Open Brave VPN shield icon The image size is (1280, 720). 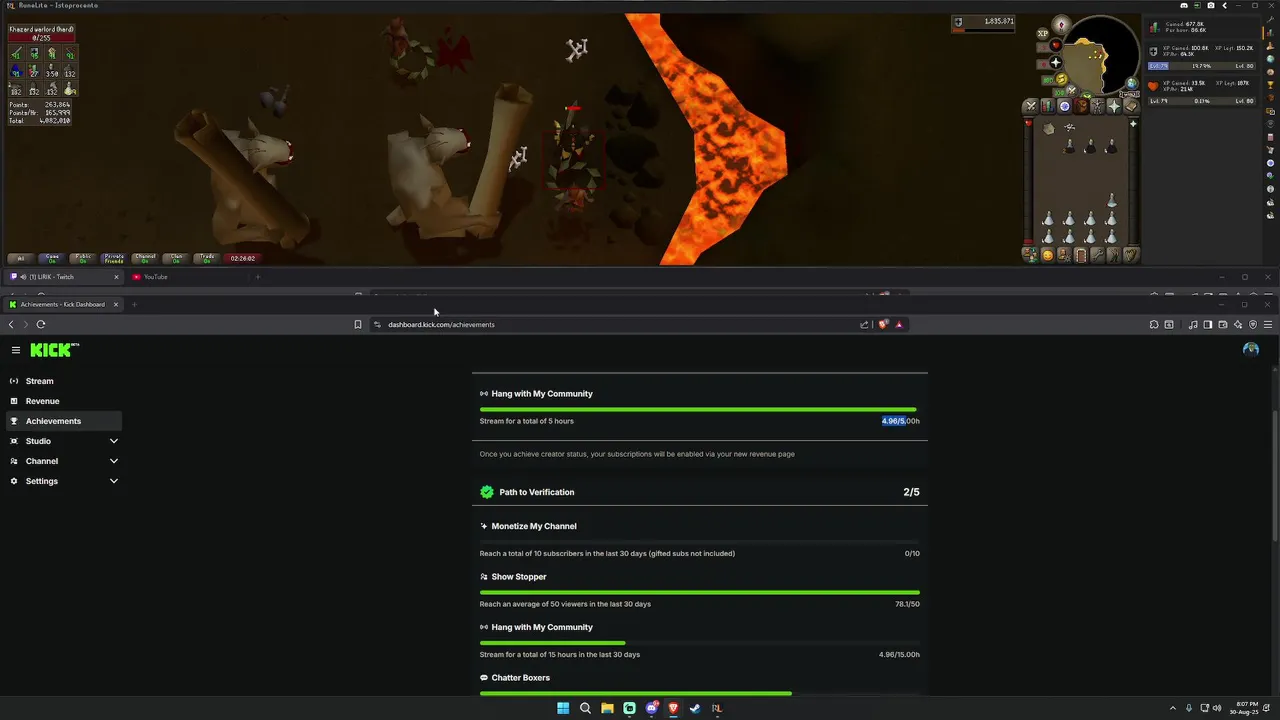pyautogui.click(x=1253, y=324)
